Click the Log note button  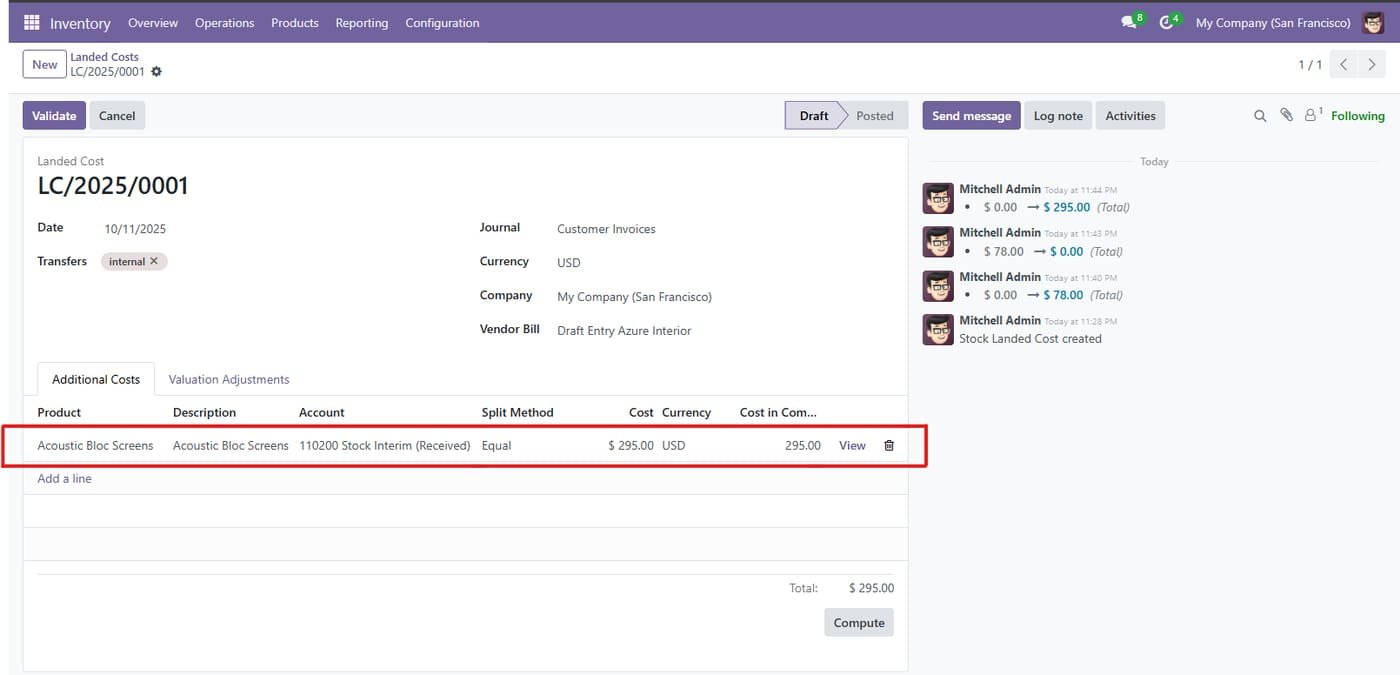[1058, 116]
